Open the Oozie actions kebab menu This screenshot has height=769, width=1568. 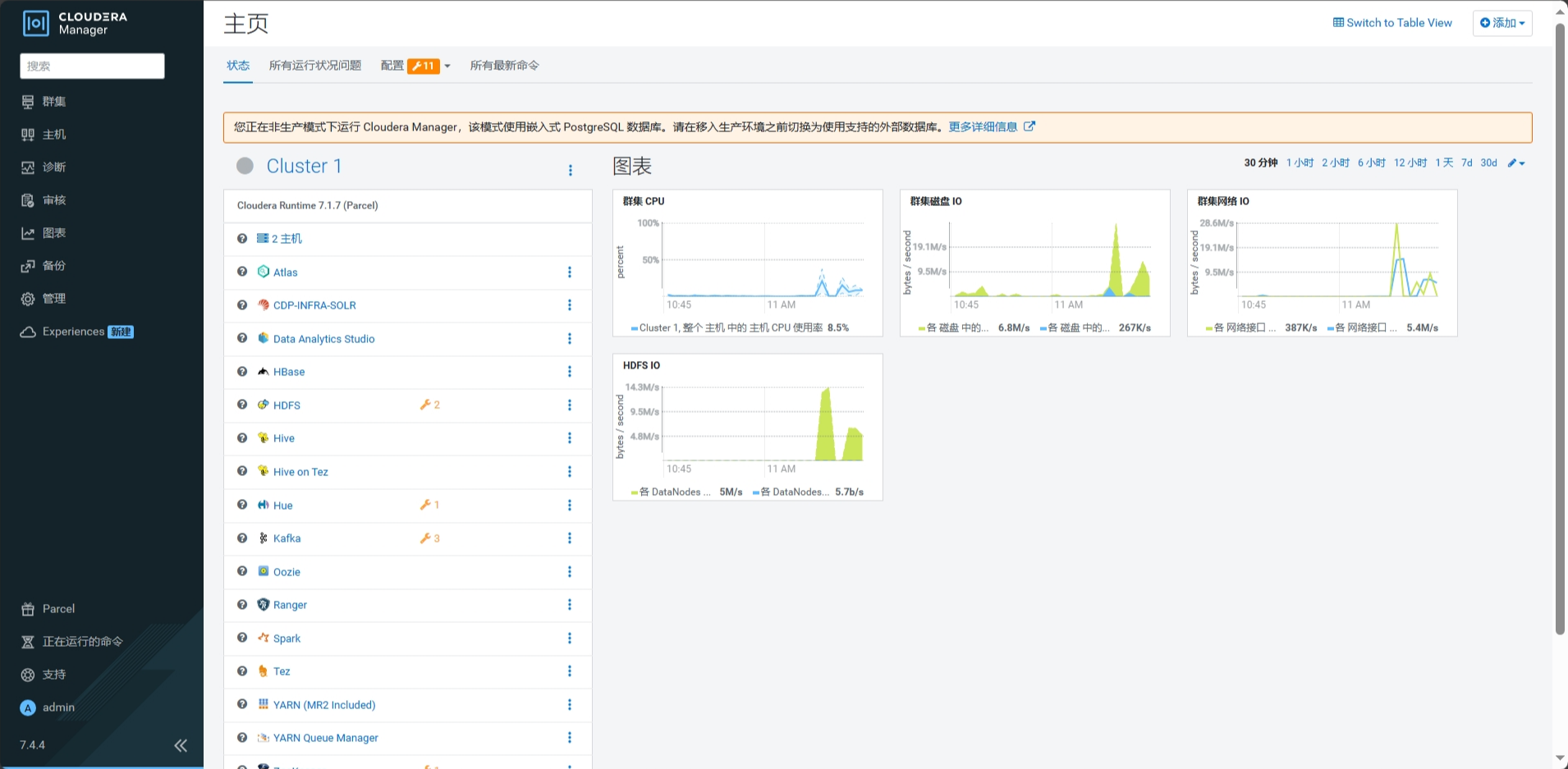point(570,571)
